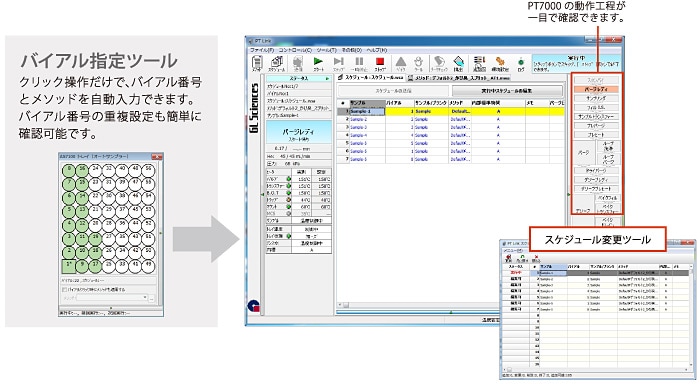The height and width of the screenshot is (384, 700).
Task: Click the log toolbar icon with green dot
Action: coord(521,62)
